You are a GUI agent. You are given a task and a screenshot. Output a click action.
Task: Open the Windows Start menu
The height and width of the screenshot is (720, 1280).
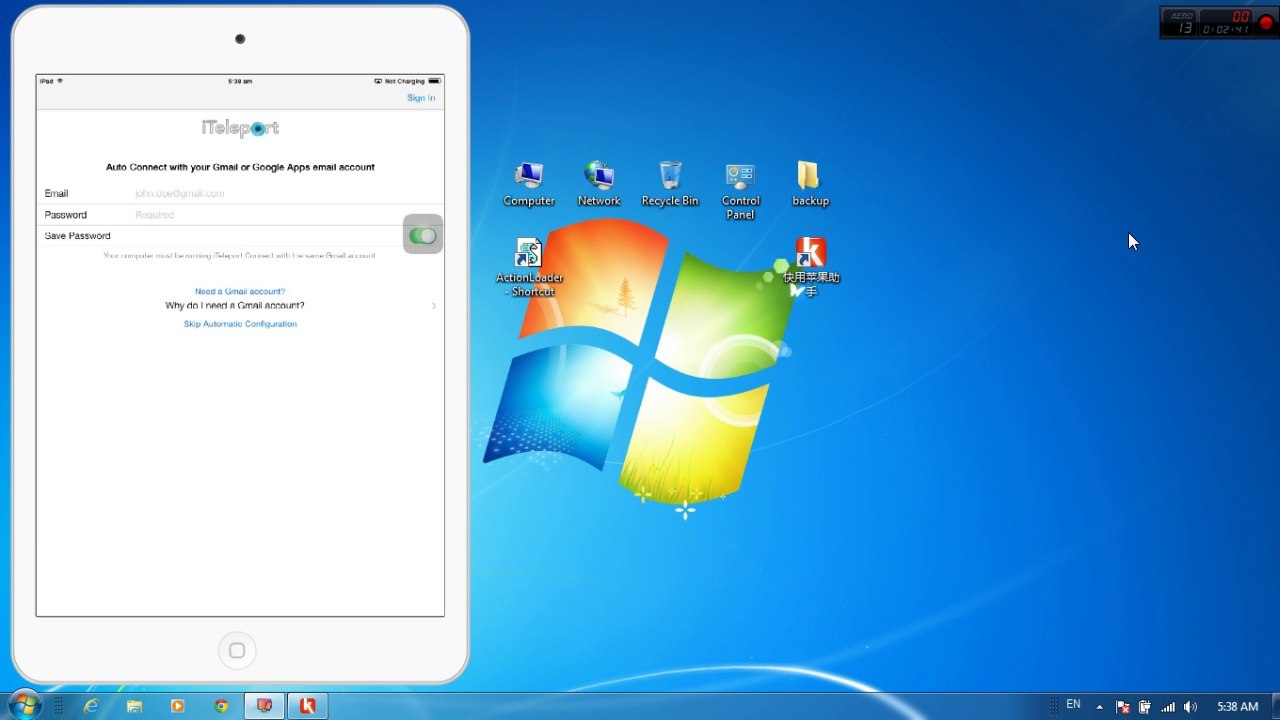pos(24,705)
